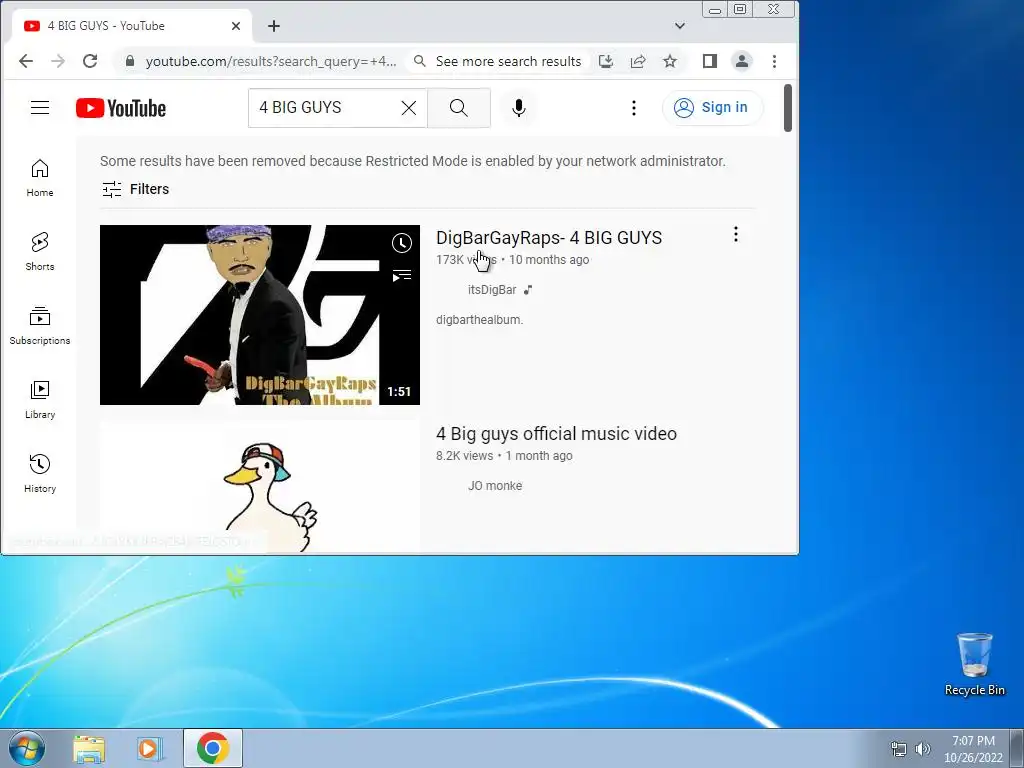Open Windows Media Player from taskbar
Screen dimensions: 1024x768
click(x=149, y=748)
